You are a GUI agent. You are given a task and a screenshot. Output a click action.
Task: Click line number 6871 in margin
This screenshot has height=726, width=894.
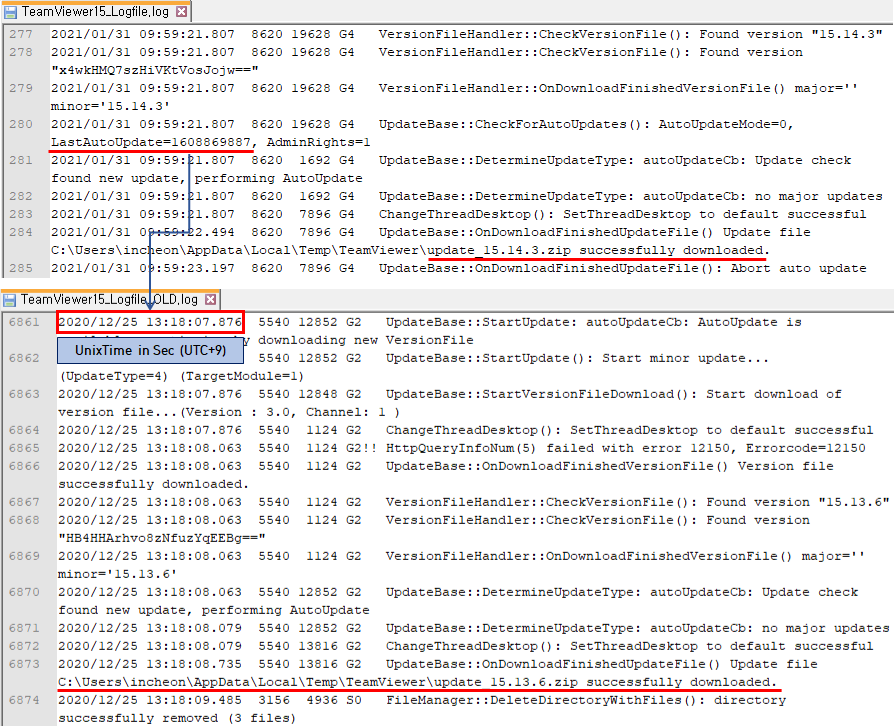[x=25, y=628]
